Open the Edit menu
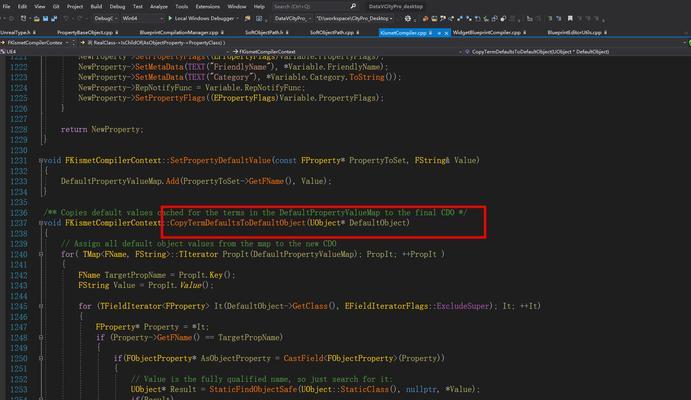 pyautogui.click(x=22, y=6)
